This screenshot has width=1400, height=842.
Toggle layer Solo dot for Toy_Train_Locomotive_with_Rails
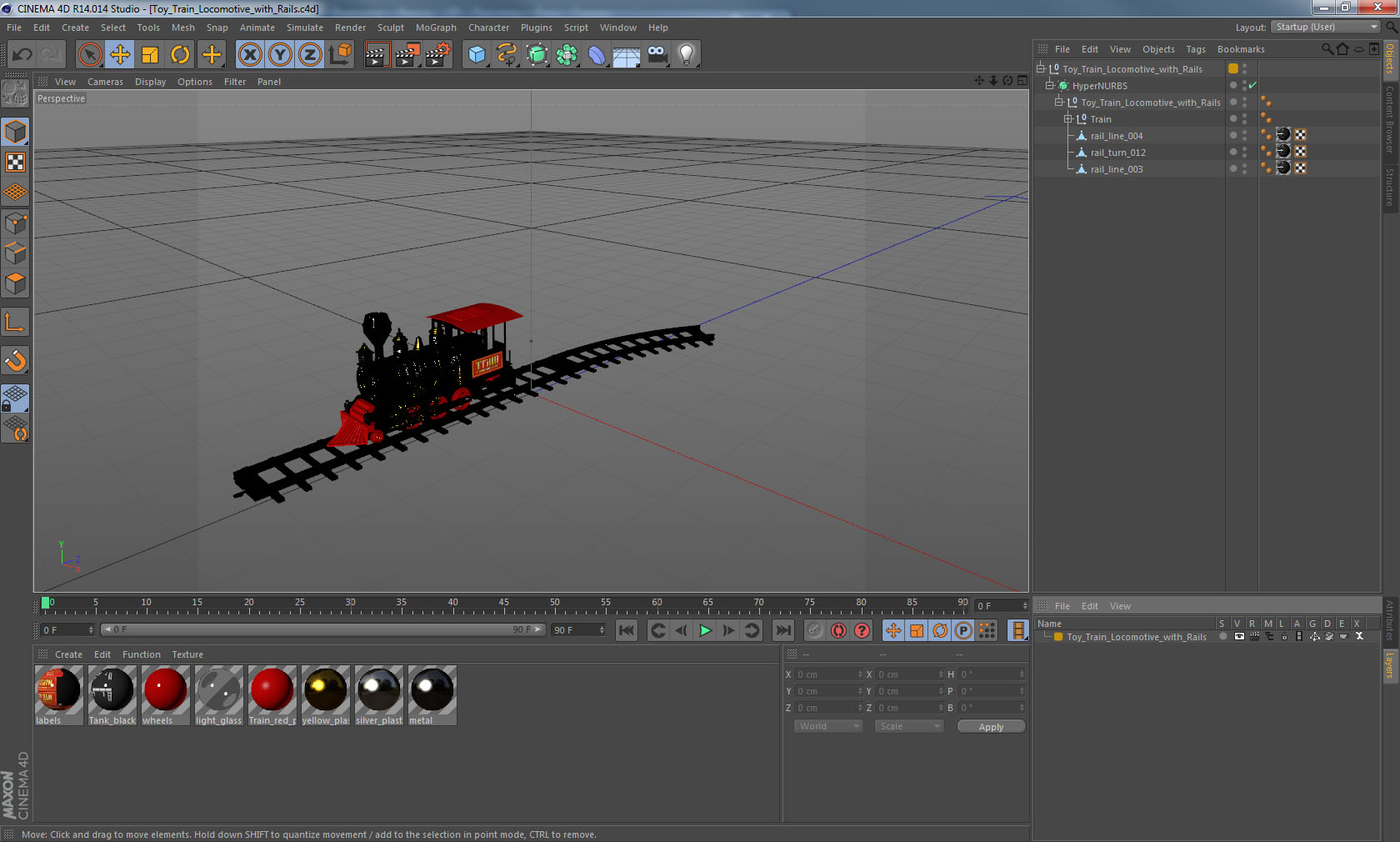[x=1222, y=636]
